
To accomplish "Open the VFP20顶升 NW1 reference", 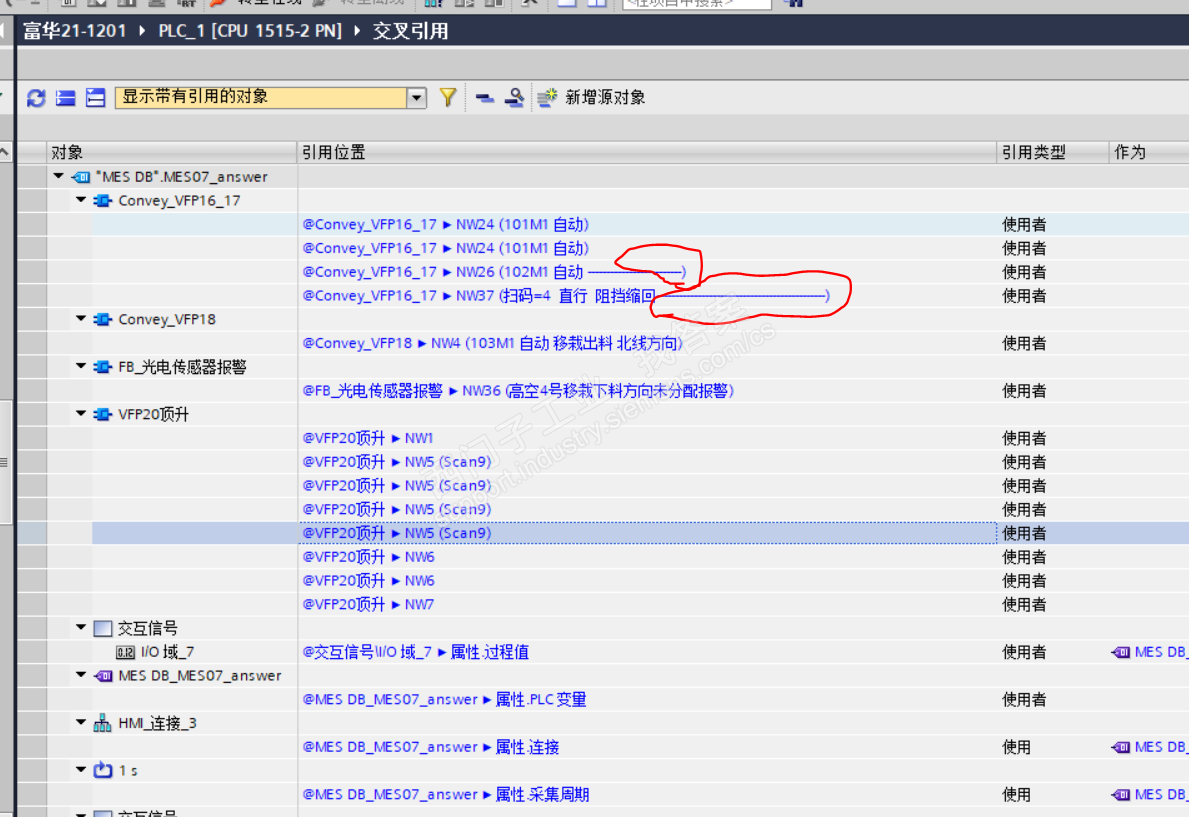I will pyautogui.click(x=368, y=438).
